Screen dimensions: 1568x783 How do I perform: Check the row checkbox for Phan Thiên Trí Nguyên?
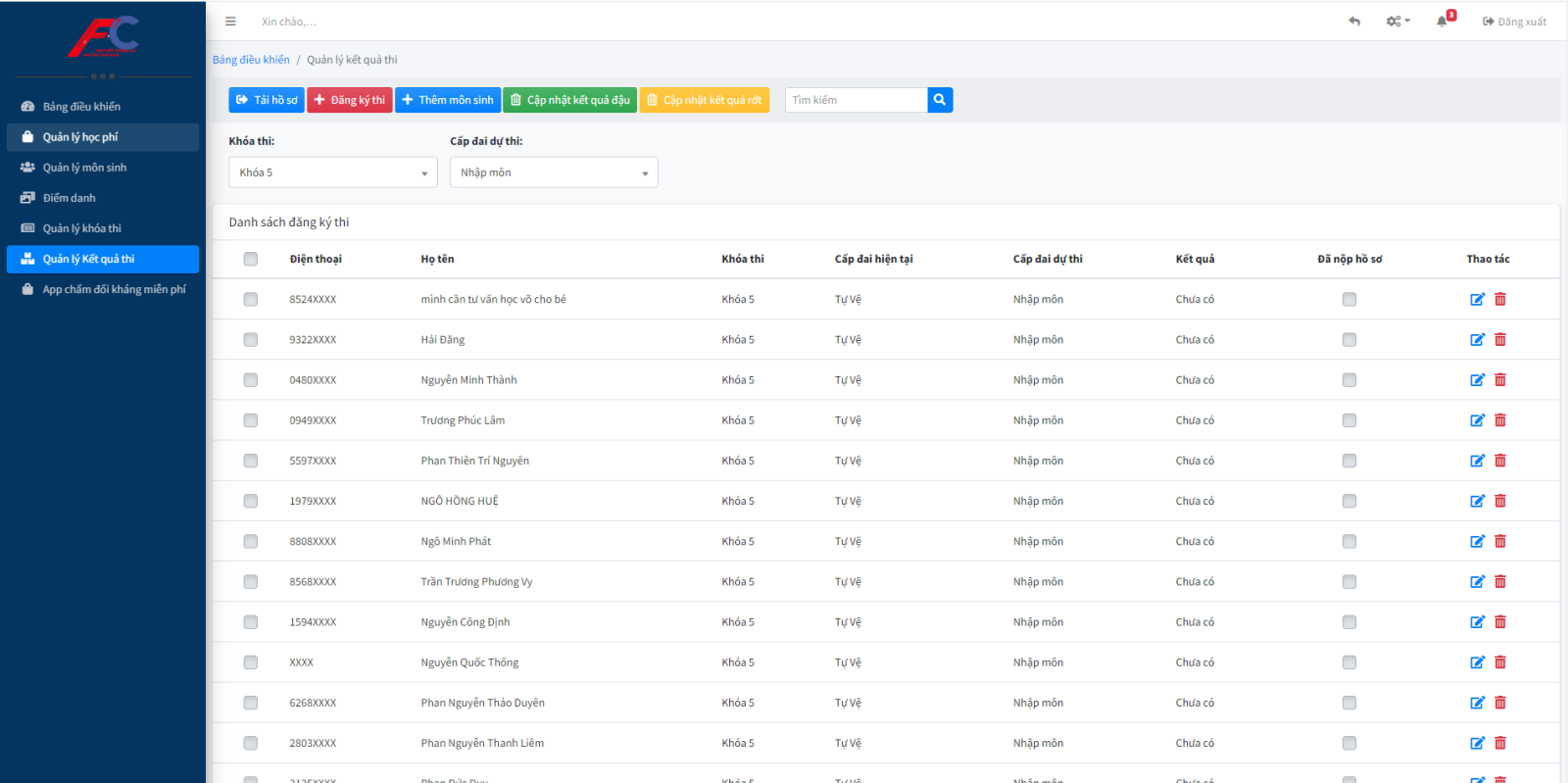[251, 461]
